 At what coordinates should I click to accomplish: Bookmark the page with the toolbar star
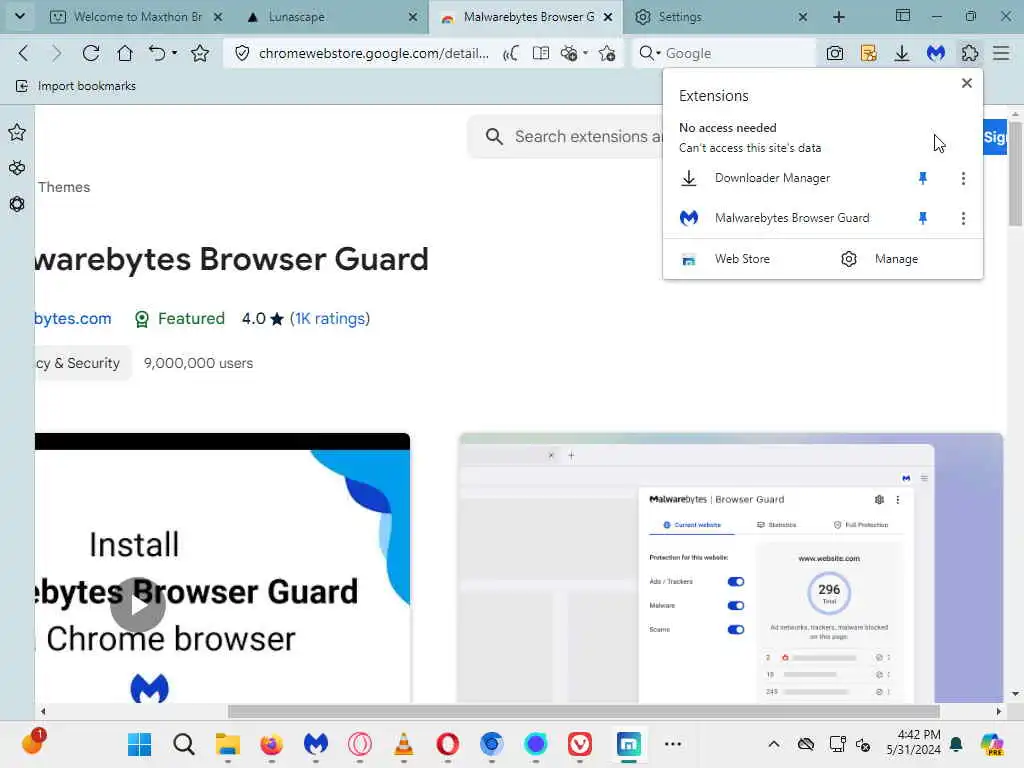click(x=200, y=54)
